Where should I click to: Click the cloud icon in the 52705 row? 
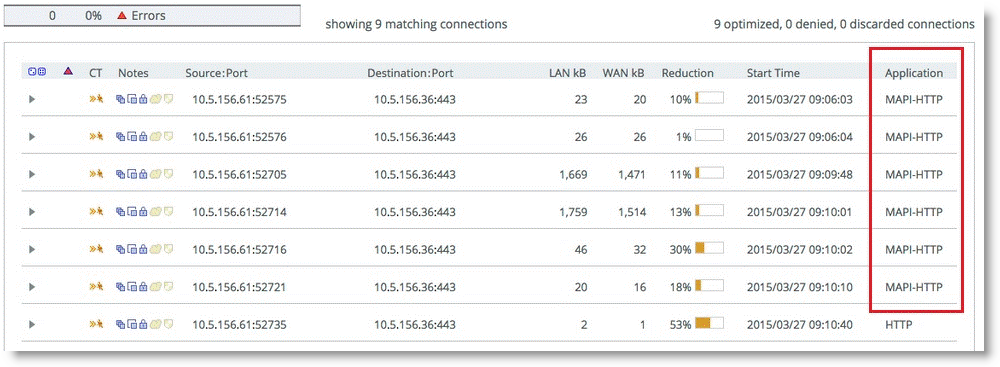click(x=156, y=174)
